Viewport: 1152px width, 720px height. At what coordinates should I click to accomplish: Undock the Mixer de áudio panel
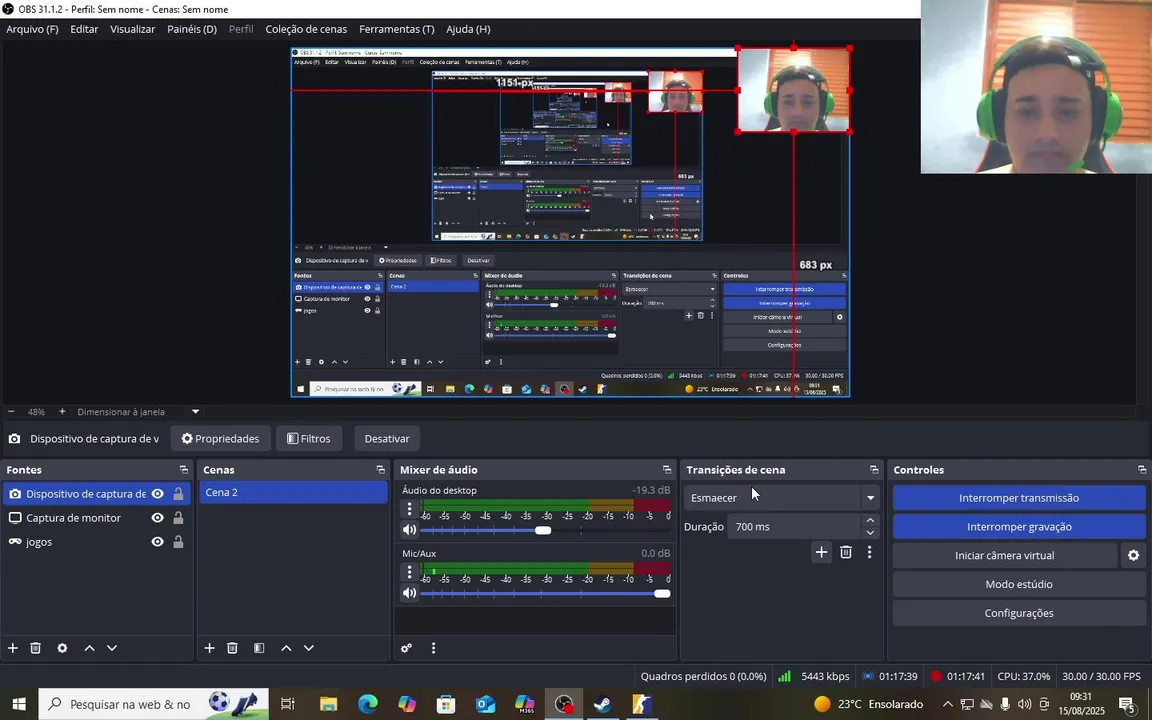pyautogui.click(x=667, y=469)
